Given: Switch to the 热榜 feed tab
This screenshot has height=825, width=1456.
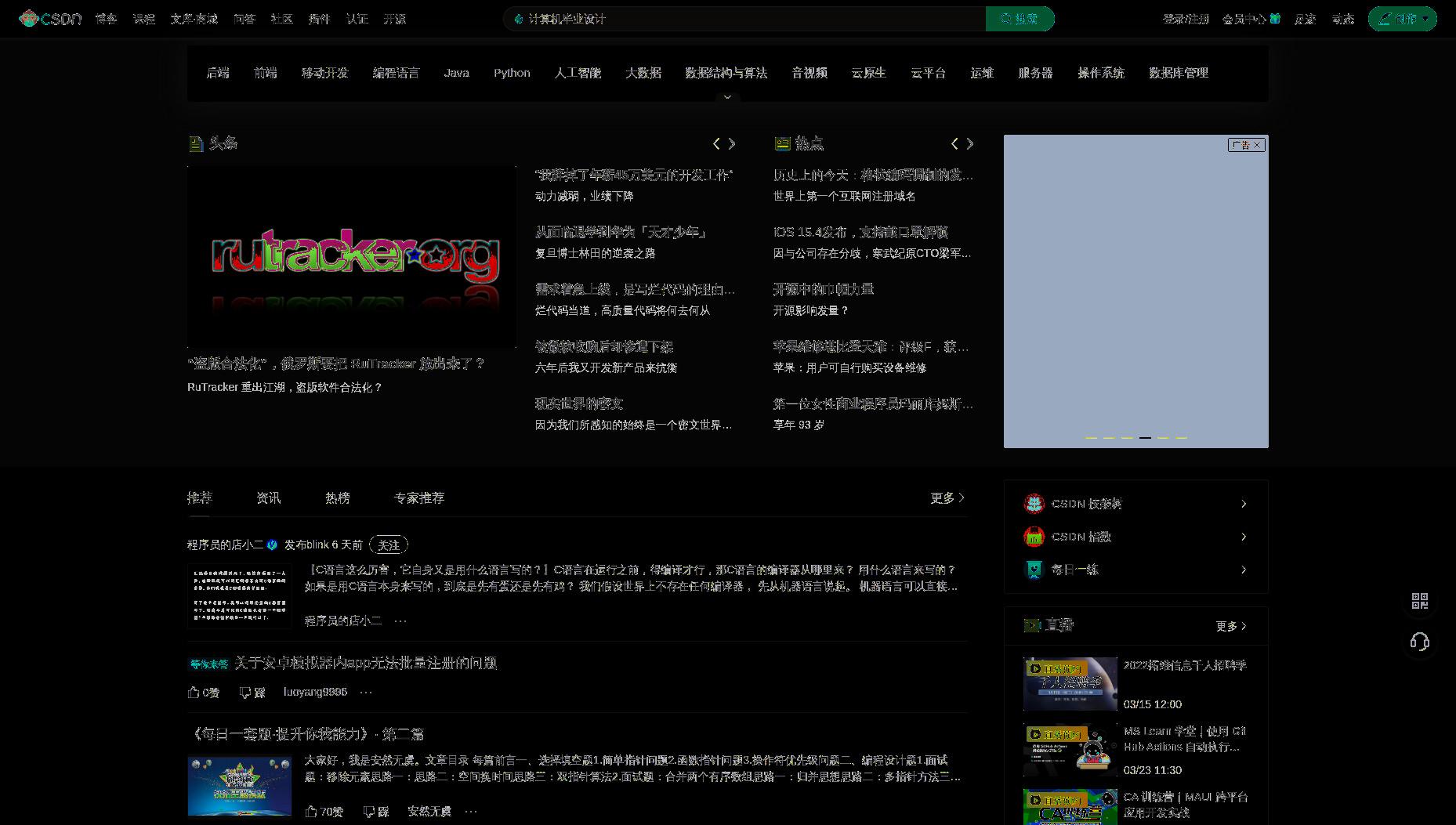Looking at the screenshot, I should (x=338, y=498).
